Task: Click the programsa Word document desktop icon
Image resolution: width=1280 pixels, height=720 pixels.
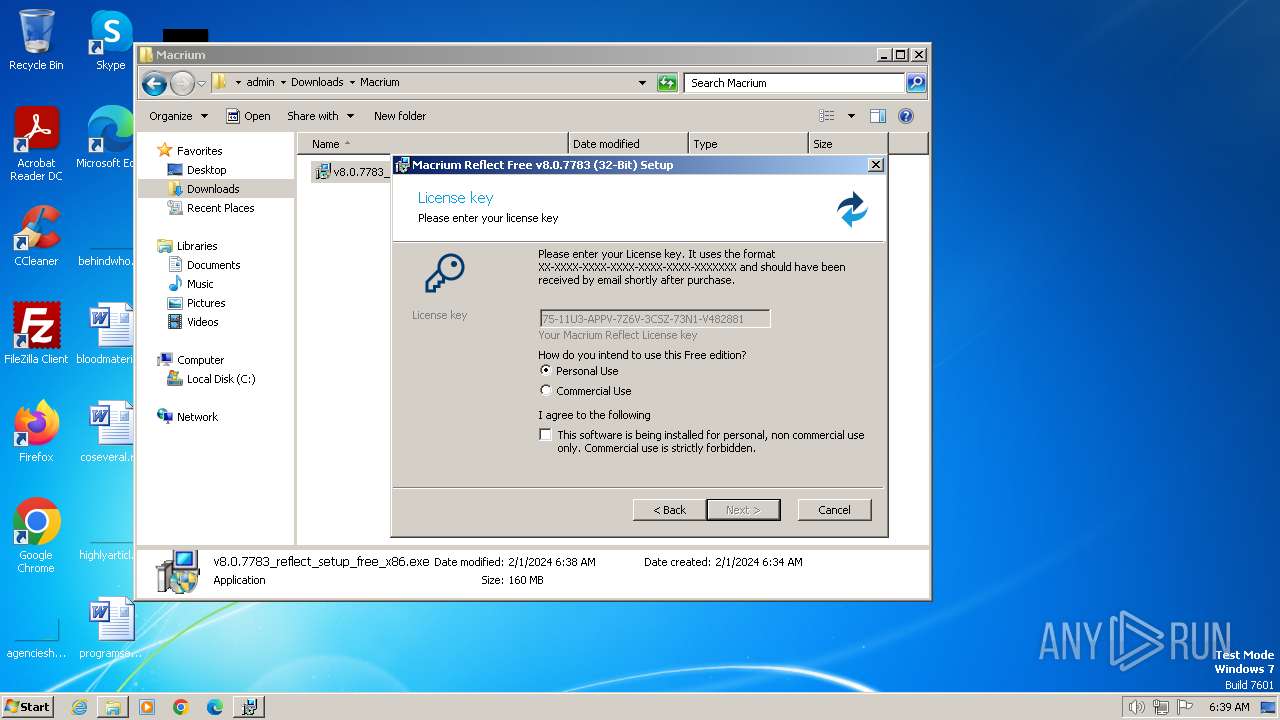Action: pos(111,628)
